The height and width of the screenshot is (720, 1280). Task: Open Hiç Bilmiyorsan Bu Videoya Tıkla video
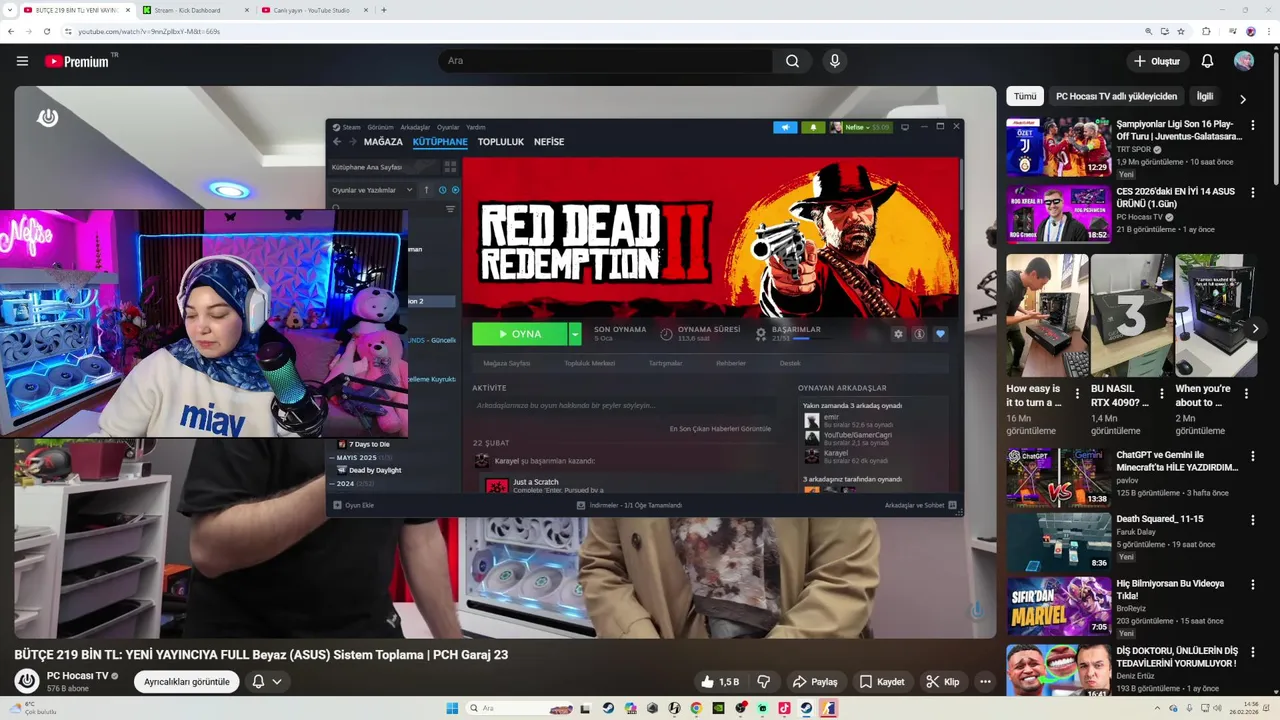(x=1171, y=589)
